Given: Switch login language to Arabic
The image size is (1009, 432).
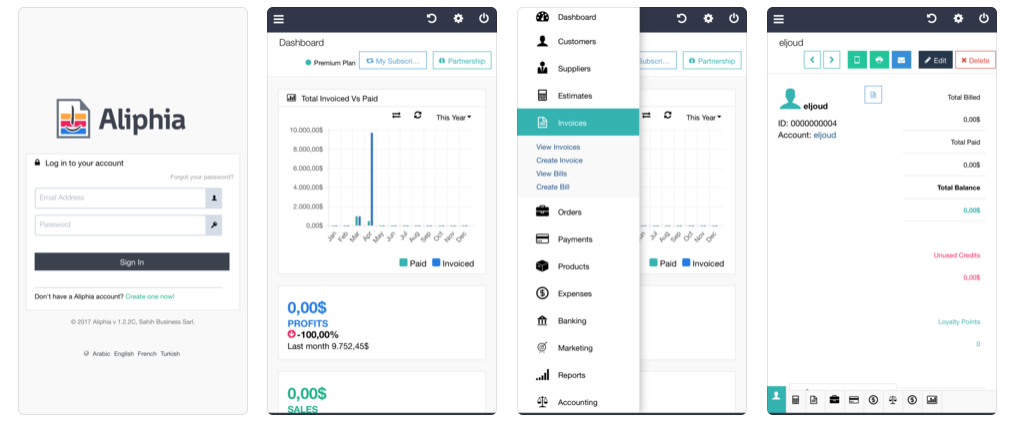Looking at the screenshot, I should 101,354.
